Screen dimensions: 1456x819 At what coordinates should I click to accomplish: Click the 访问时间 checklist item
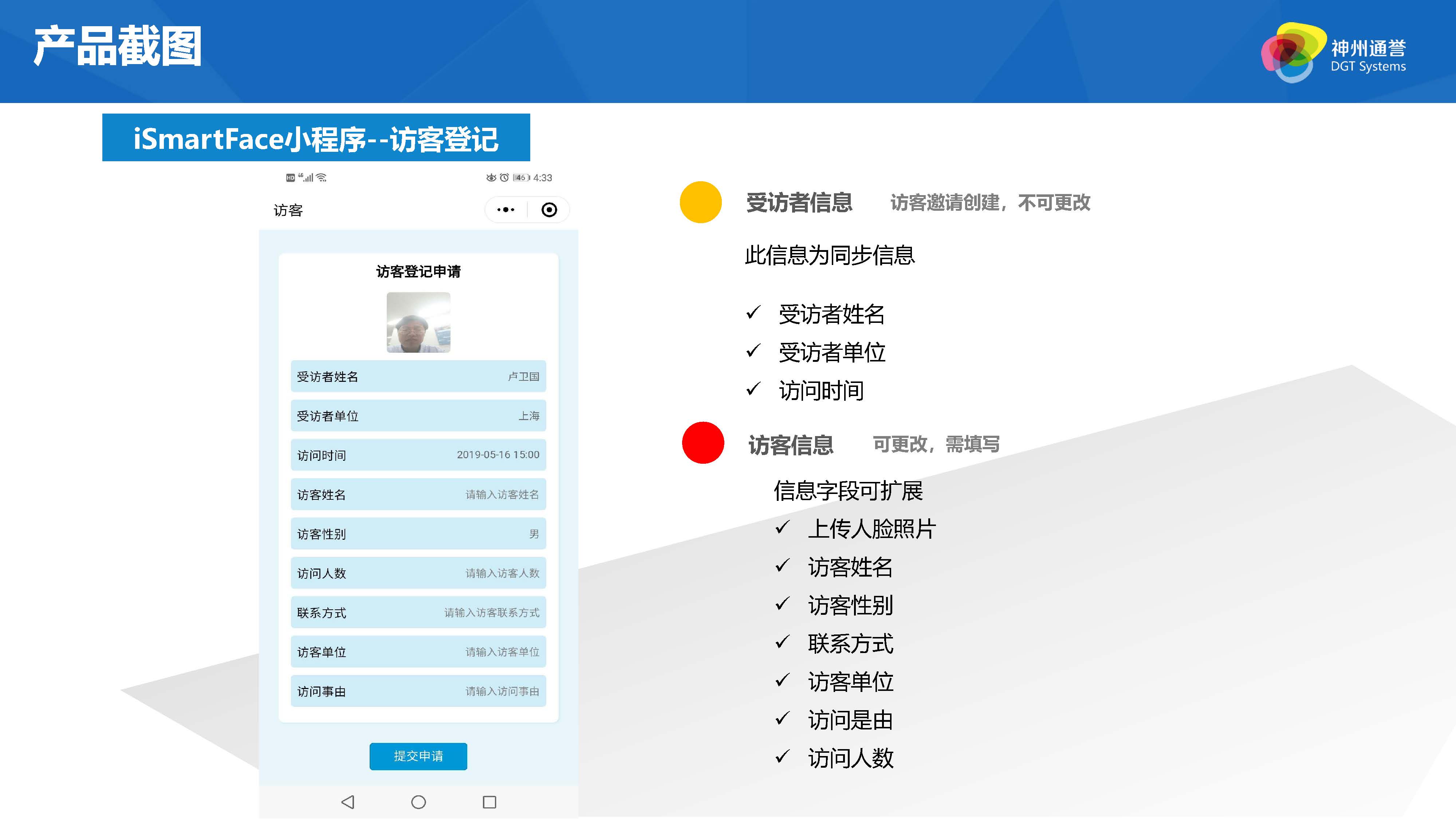pyautogui.click(x=821, y=390)
